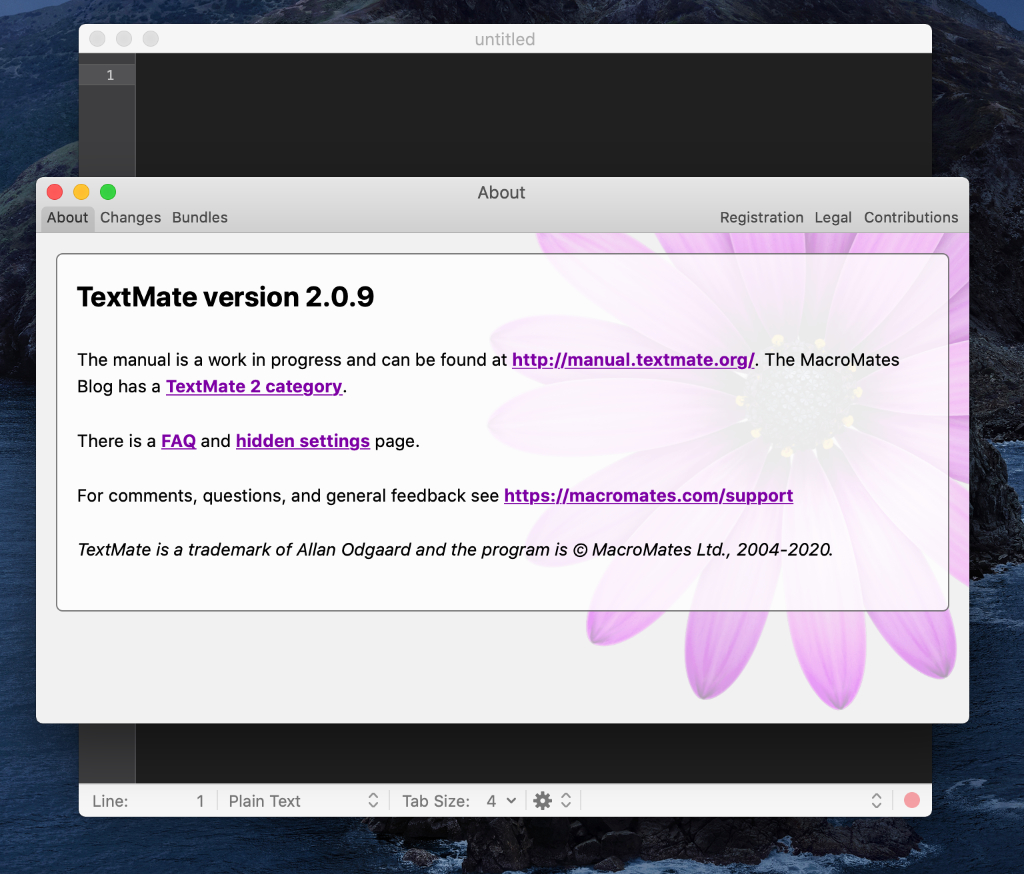The image size is (1024, 874).
Task: Show the Registration tab
Action: (x=761, y=218)
